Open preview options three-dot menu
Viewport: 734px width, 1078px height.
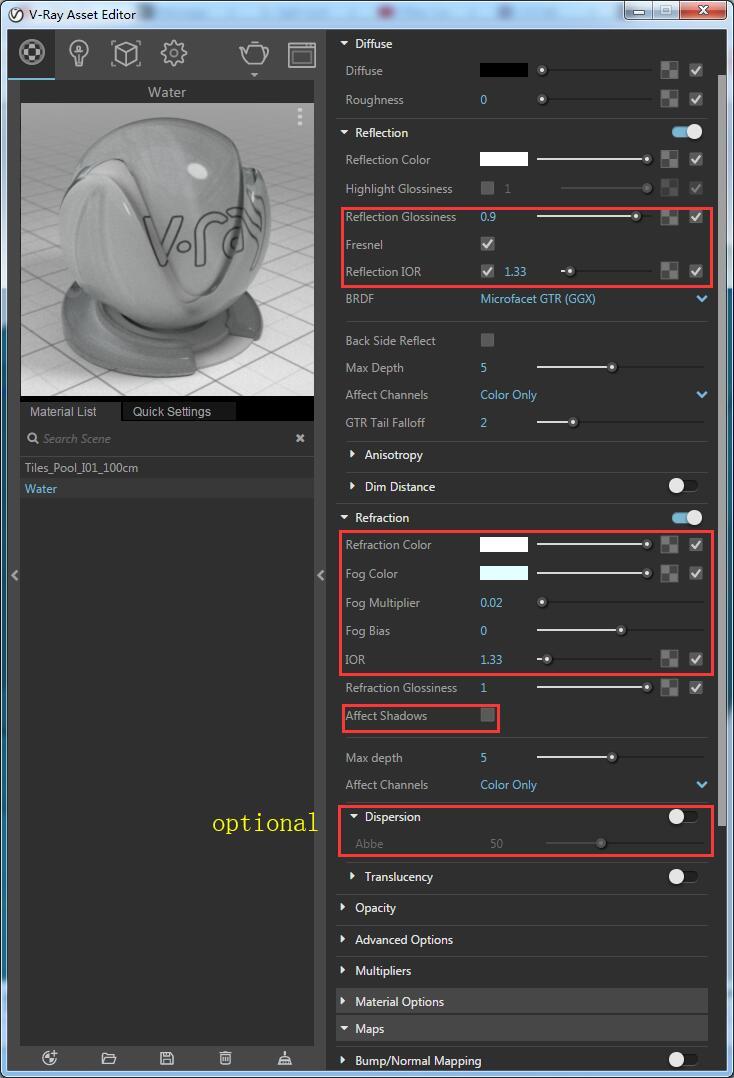pyautogui.click(x=300, y=117)
